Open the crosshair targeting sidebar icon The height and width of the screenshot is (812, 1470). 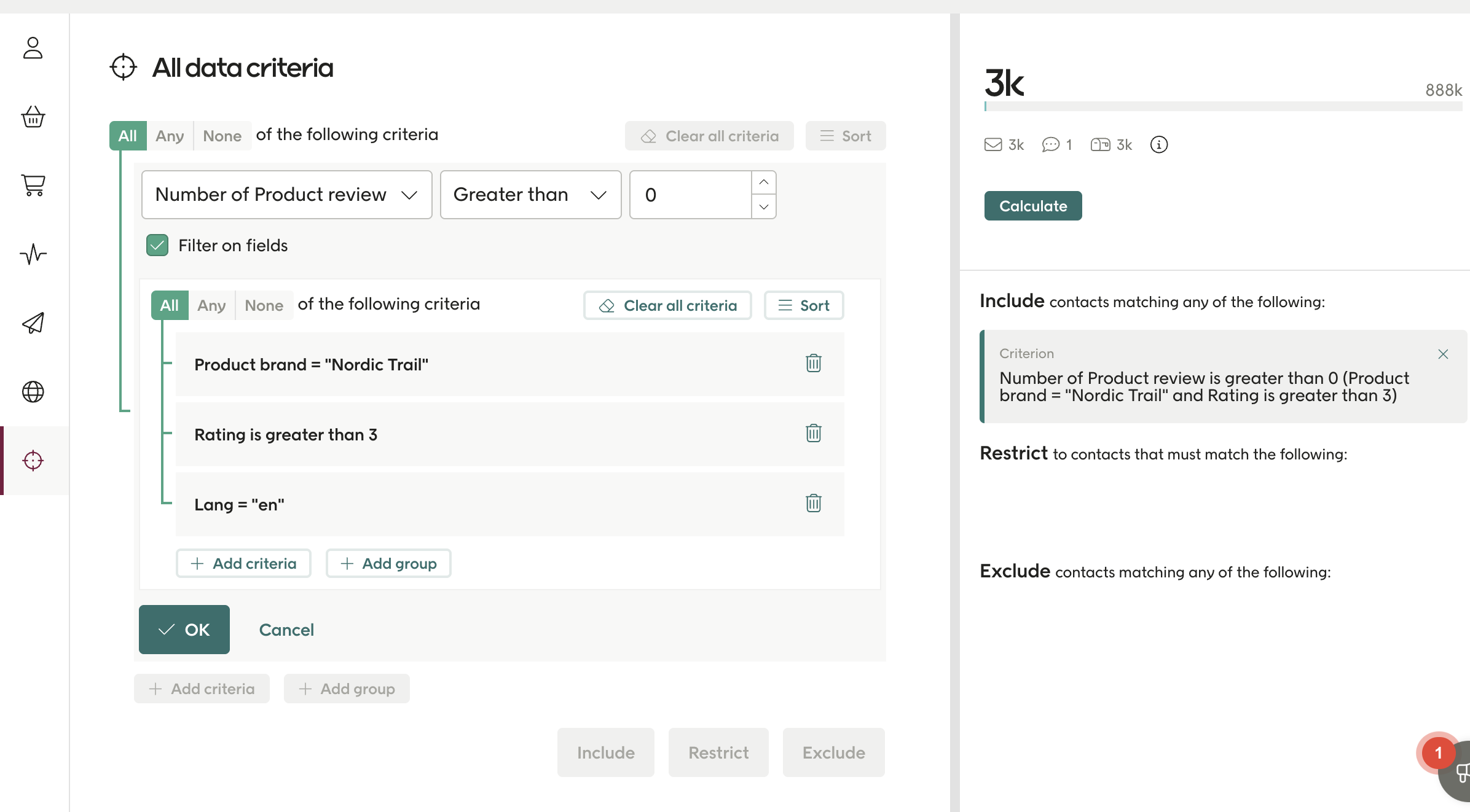pos(33,460)
